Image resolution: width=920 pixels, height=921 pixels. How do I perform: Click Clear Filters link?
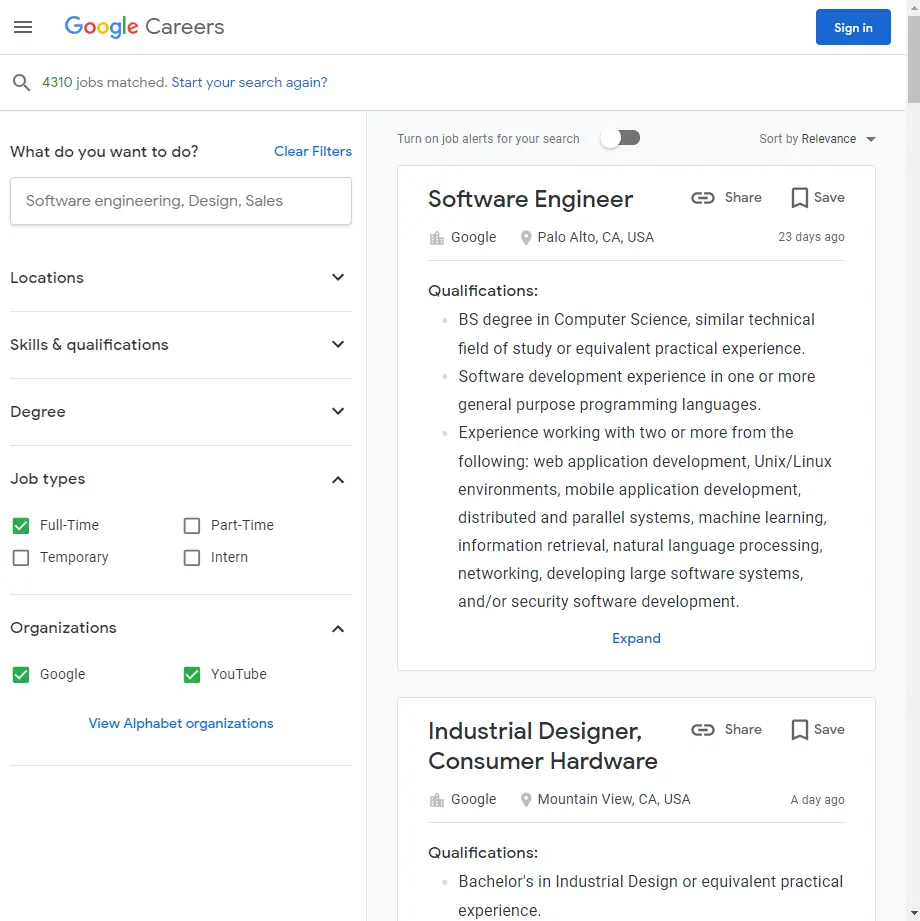pos(313,152)
